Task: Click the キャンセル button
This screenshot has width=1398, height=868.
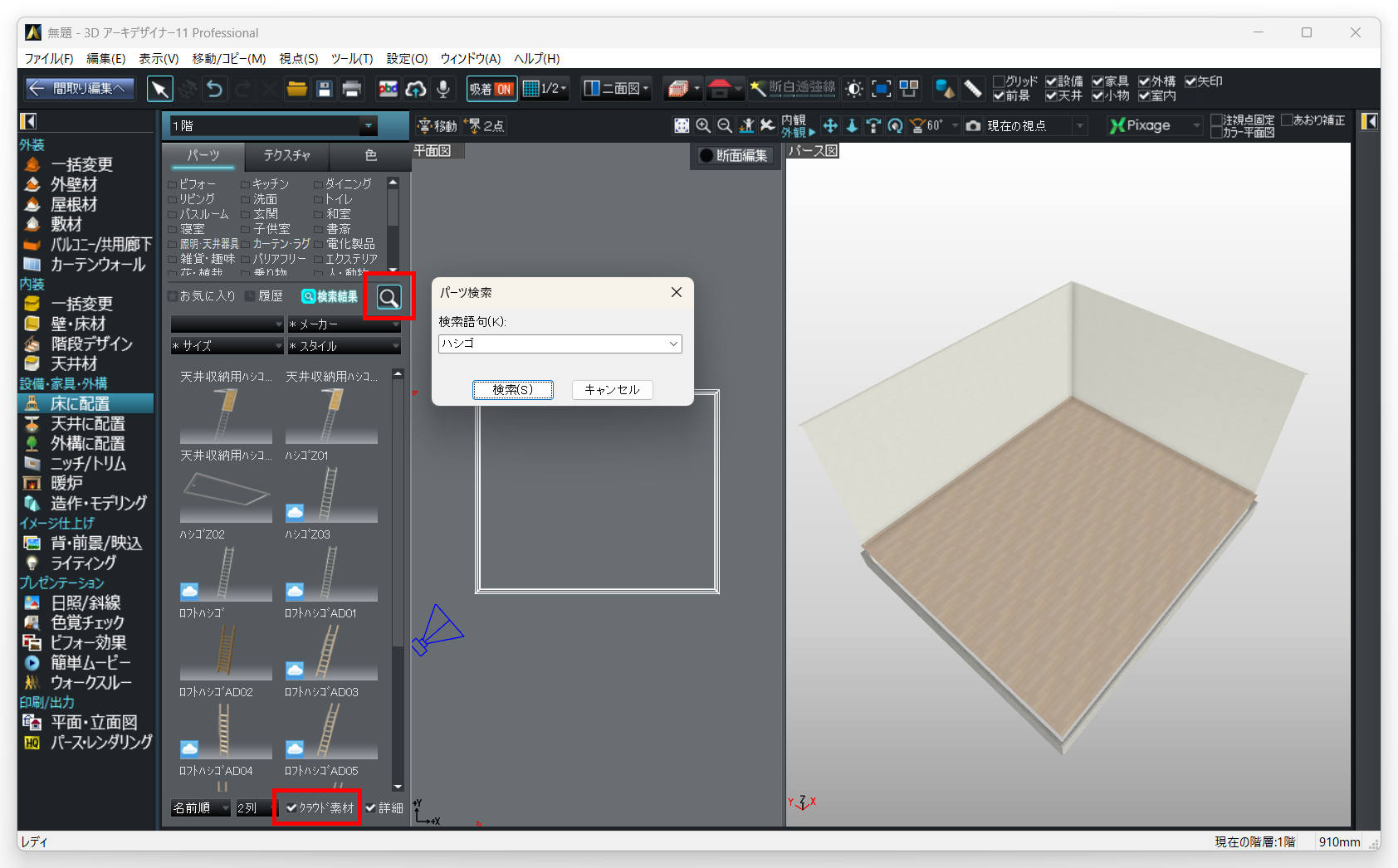Action: pyautogui.click(x=612, y=390)
